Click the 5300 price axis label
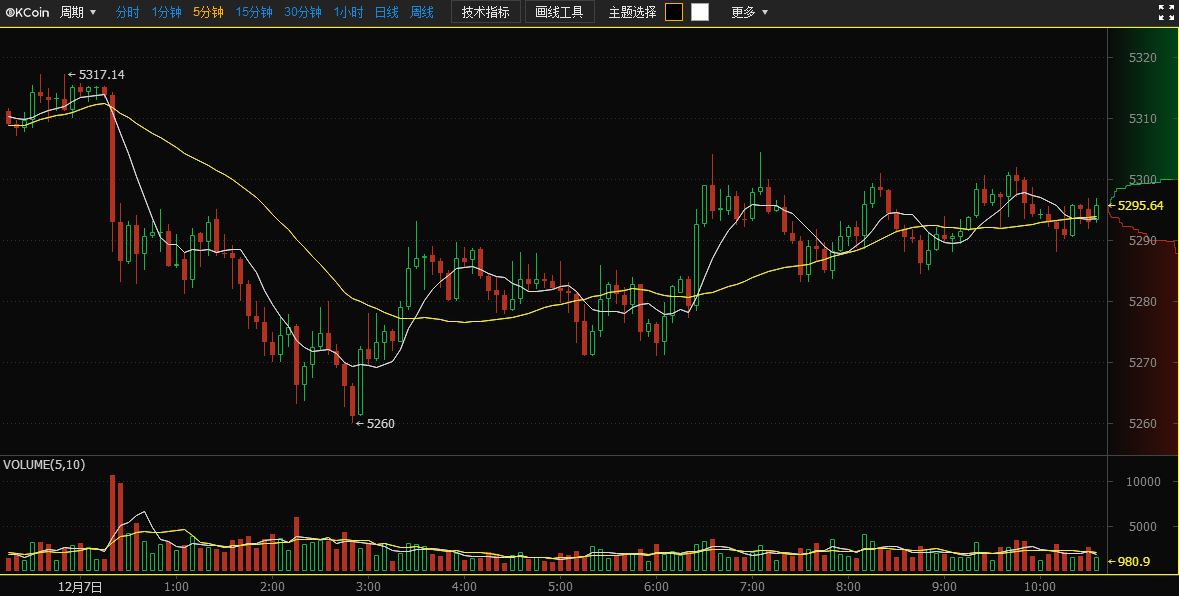This screenshot has height=596, width=1179. pyautogui.click(x=1143, y=180)
